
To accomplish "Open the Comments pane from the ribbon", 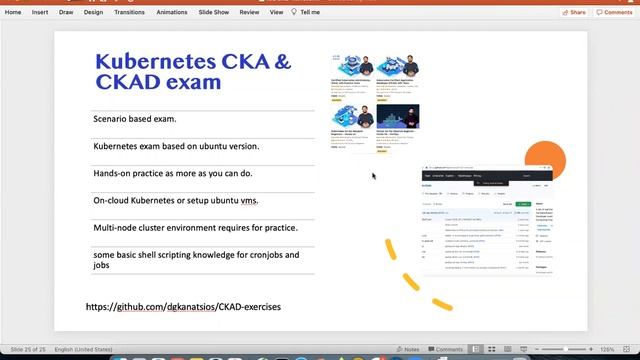I will coord(614,13).
